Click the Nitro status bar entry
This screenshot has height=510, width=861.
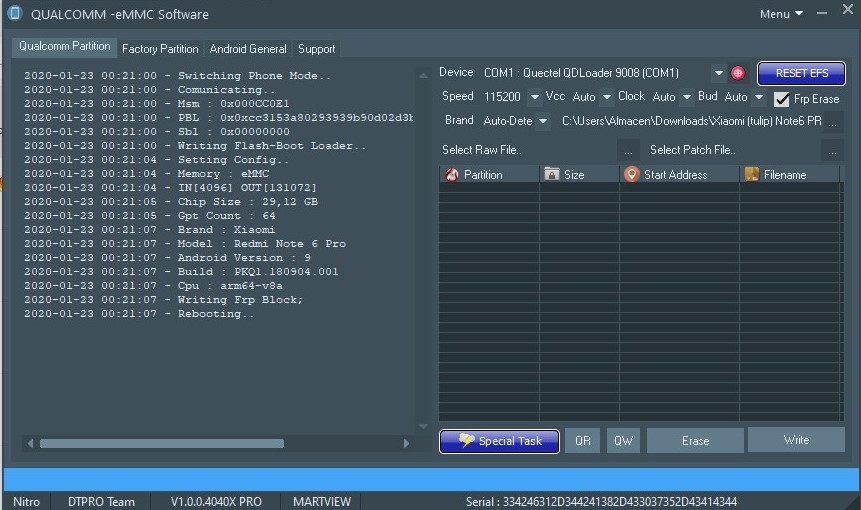(x=26, y=502)
